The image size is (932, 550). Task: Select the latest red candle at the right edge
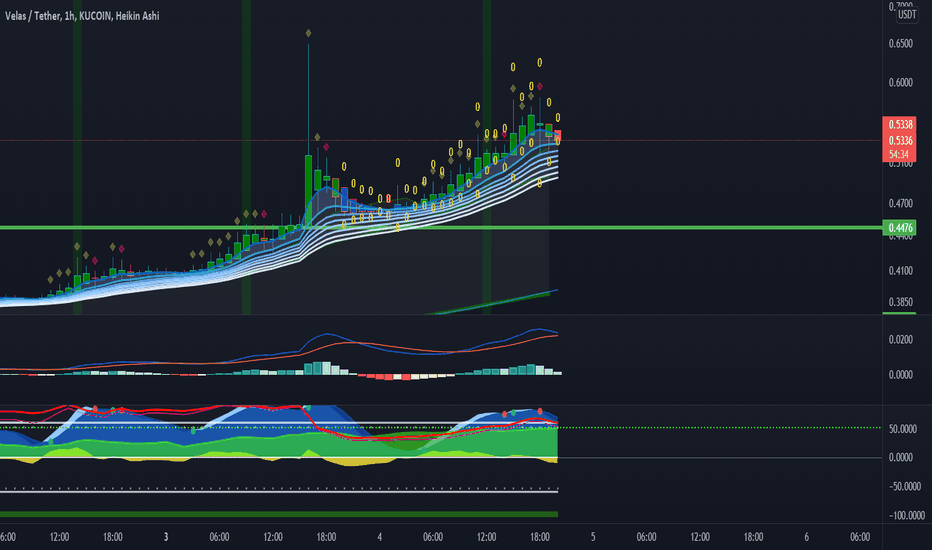point(558,136)
